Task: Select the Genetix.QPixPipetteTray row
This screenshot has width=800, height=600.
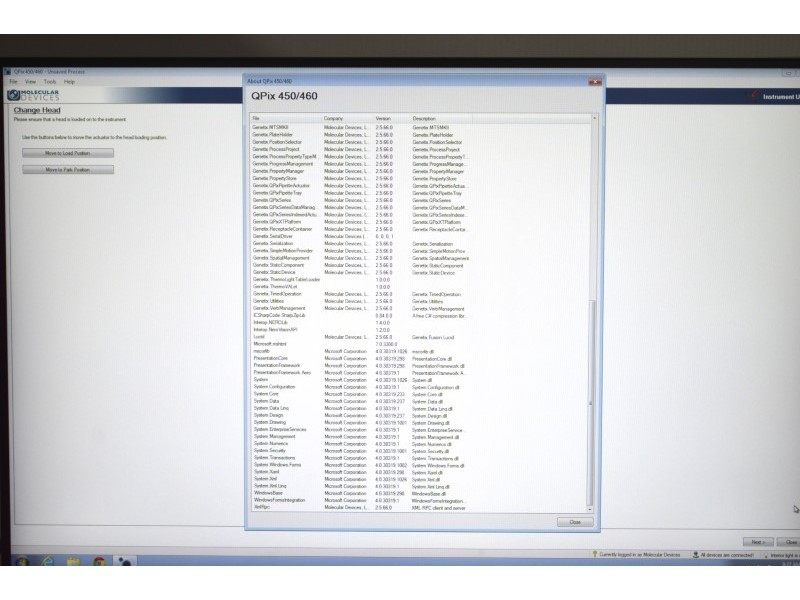Action: [x=360, y=193]
